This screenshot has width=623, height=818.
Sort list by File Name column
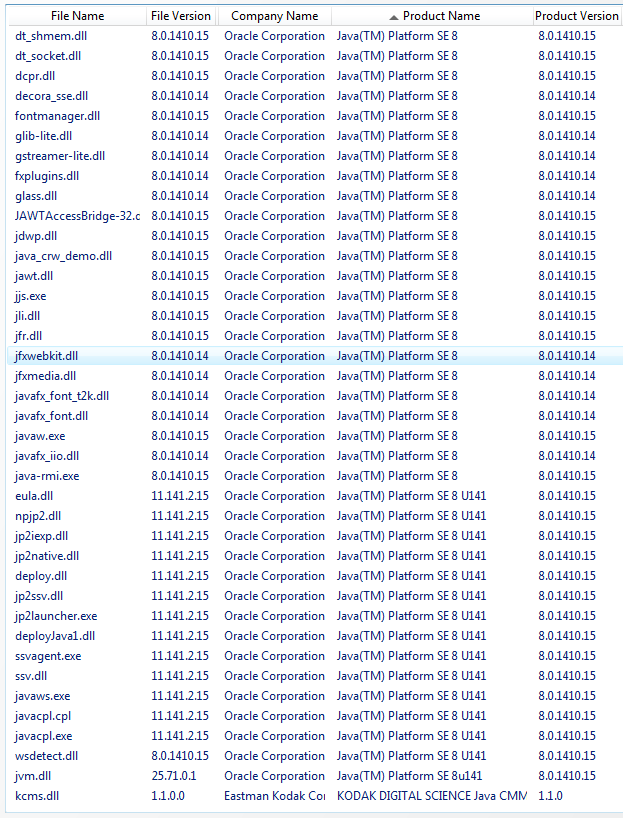click(x=76, y=16)
